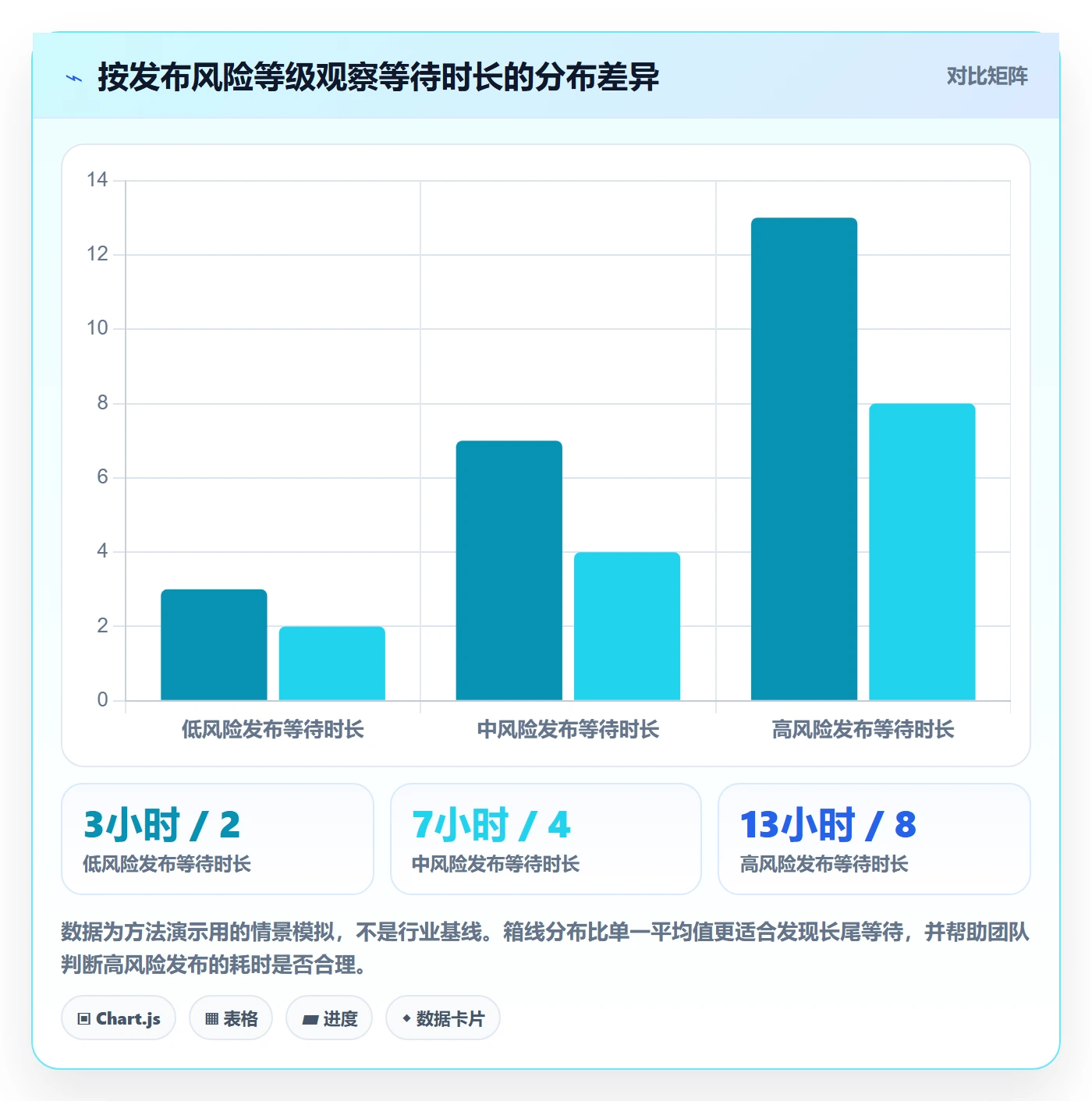Image resolution: width=1092 pixels, height=1101 pixels.
Task: Click the 对比矩阵 label in header
Action: 987,76
